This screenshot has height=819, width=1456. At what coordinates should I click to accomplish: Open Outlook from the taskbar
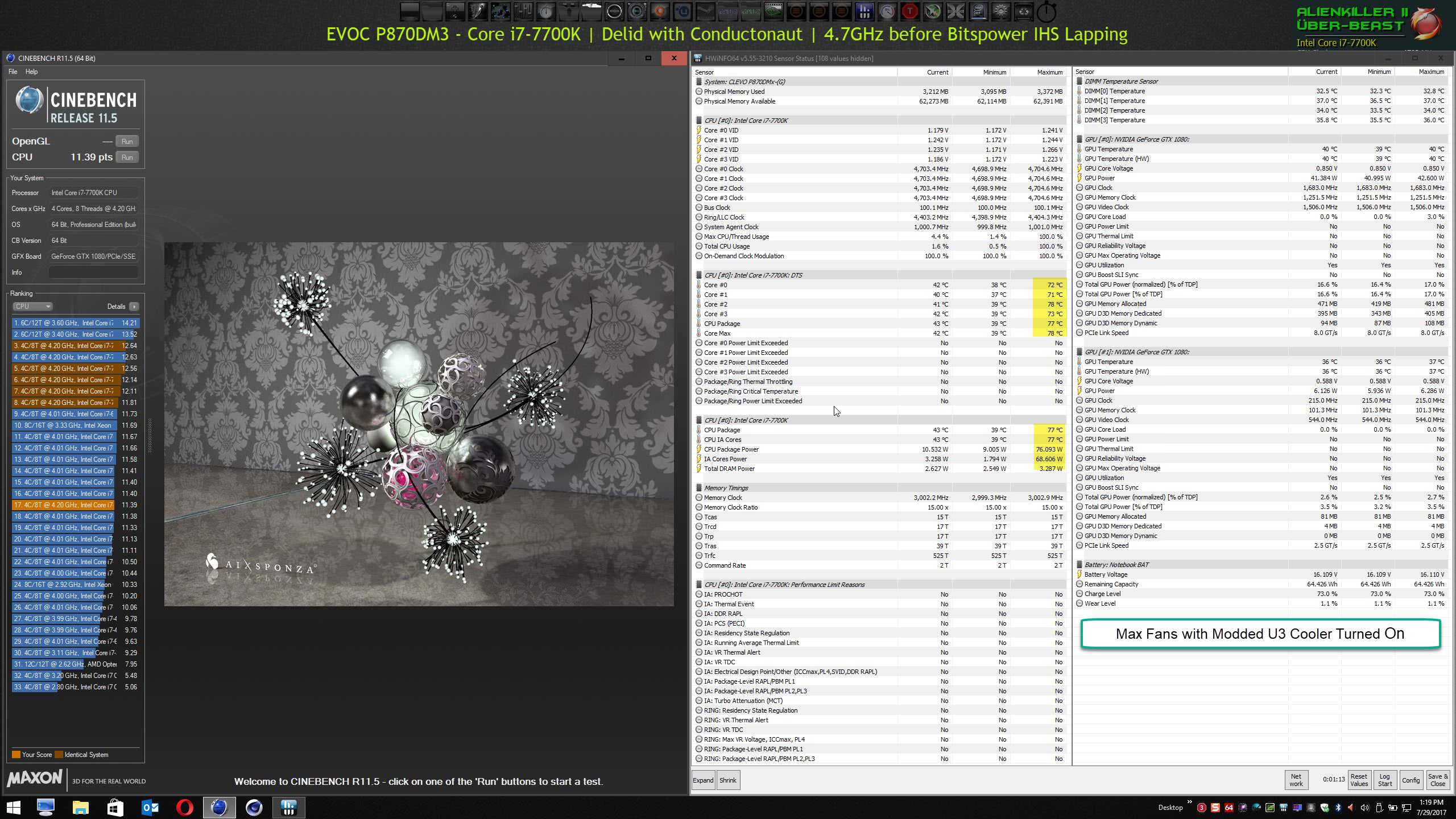(150, 807)
